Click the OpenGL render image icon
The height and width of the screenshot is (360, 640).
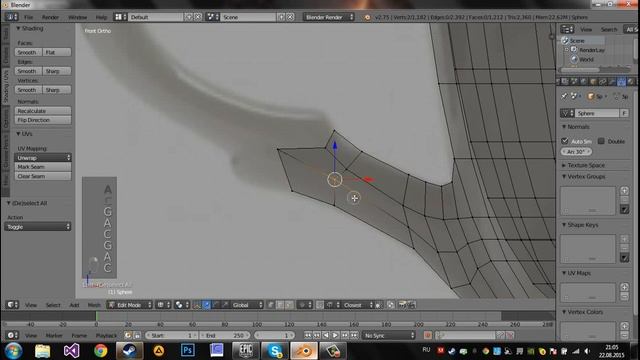pos(402,305)
